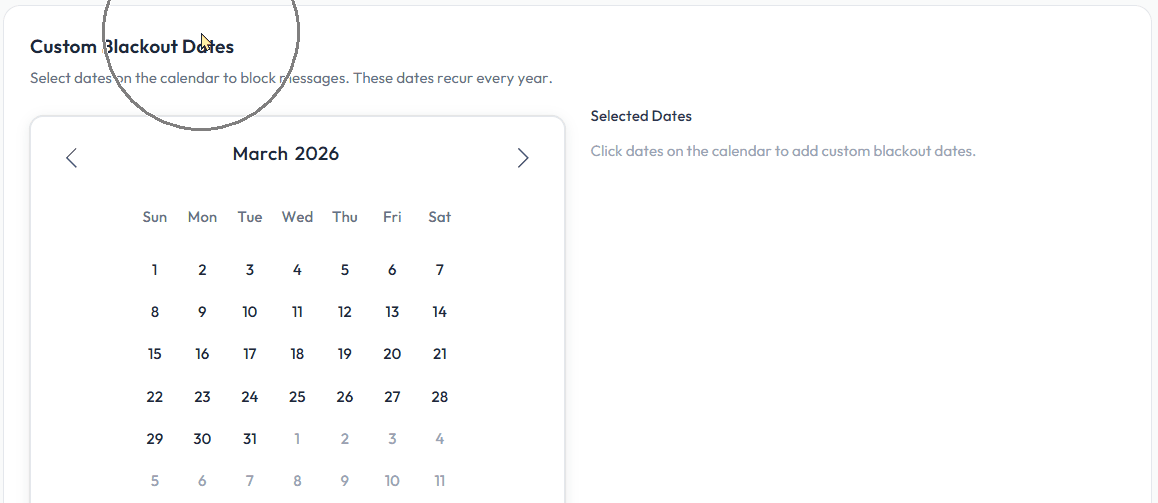Screen dimensions: 1158x503
Task: Pick March 4 on the calendar
Action: [x=297, y=270]
